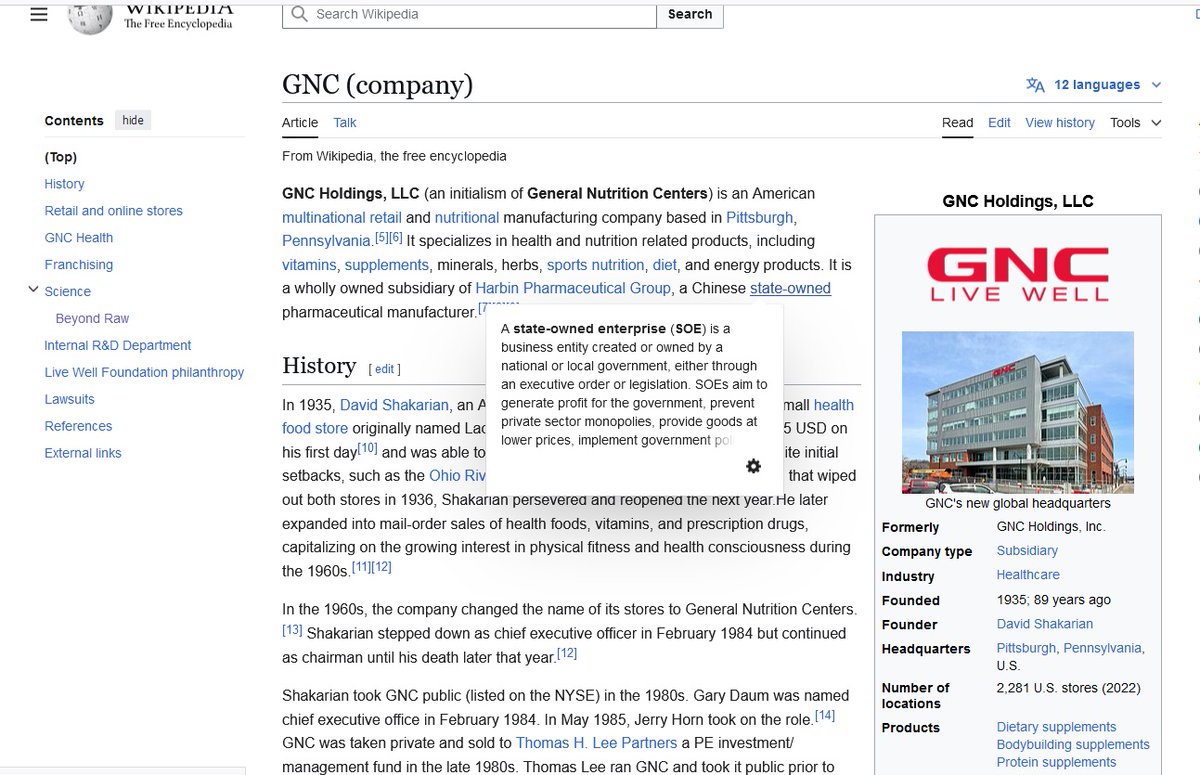1200x775 pixels.
Task: Open the Edit tab
Action: (x=999, y=123)
